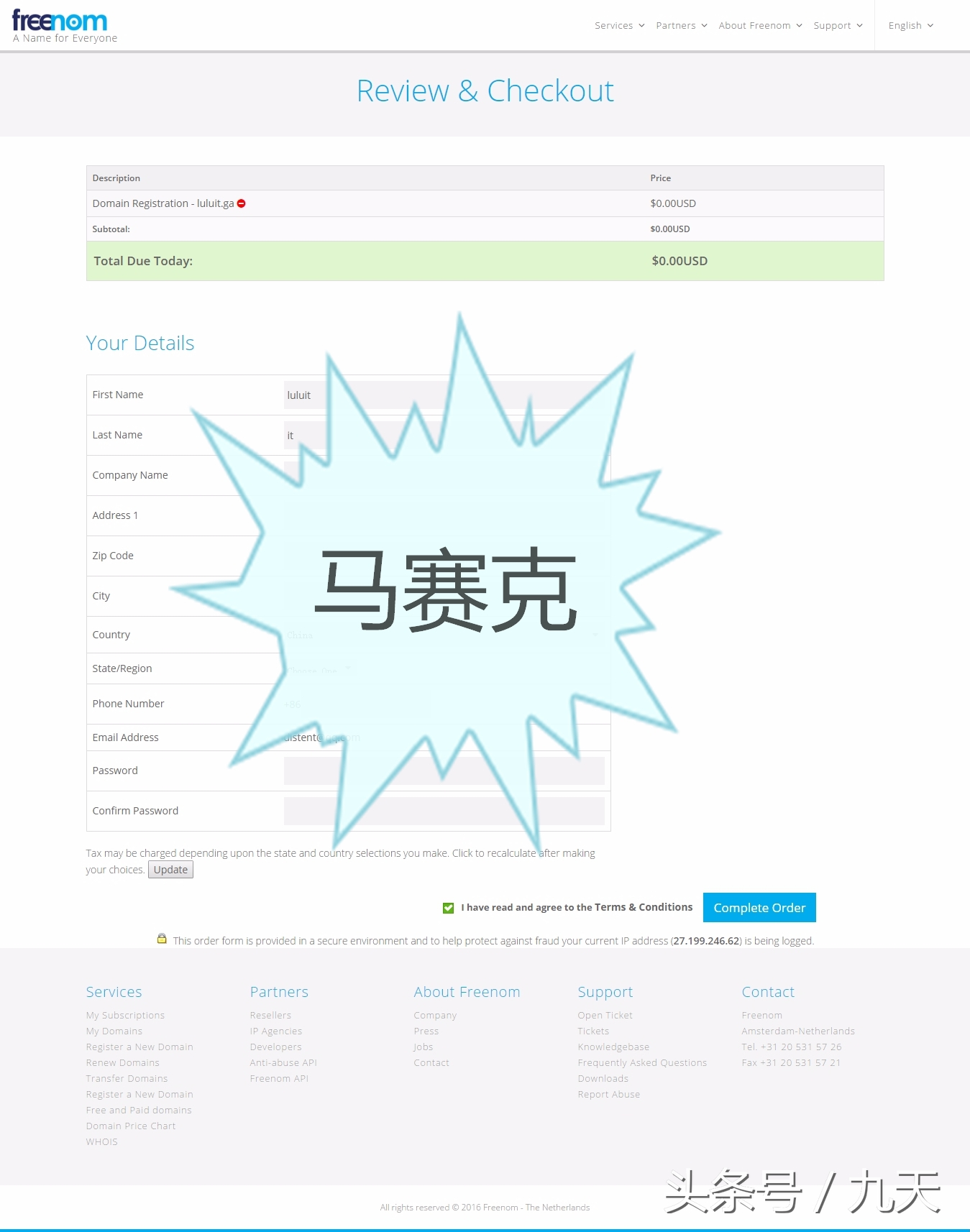Click the Update button to recalculate tax
Screen dimensions: 970x1232
pos(170,870)
